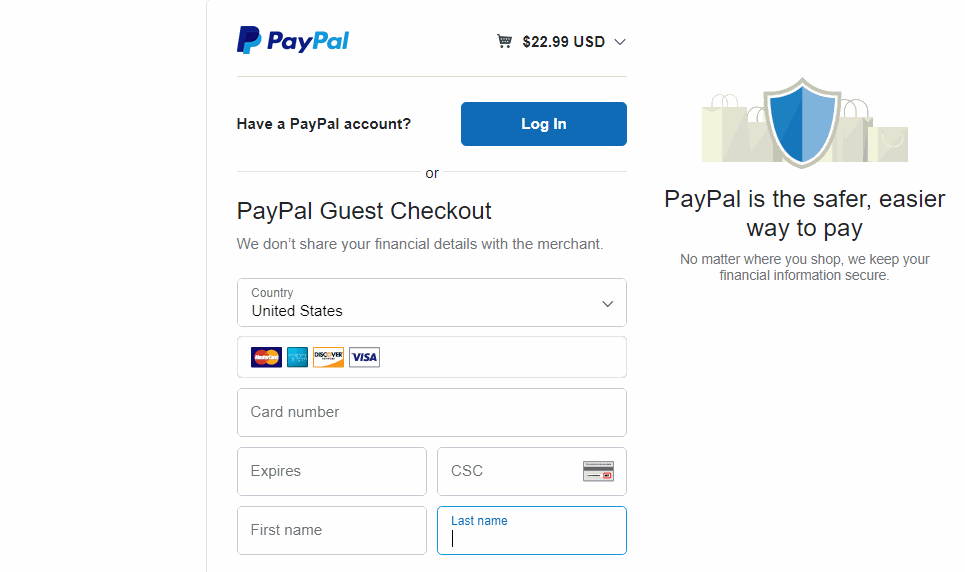This screenshot has height=572, width=965.
Task: Click the Last name field
Action: (532, 530)
